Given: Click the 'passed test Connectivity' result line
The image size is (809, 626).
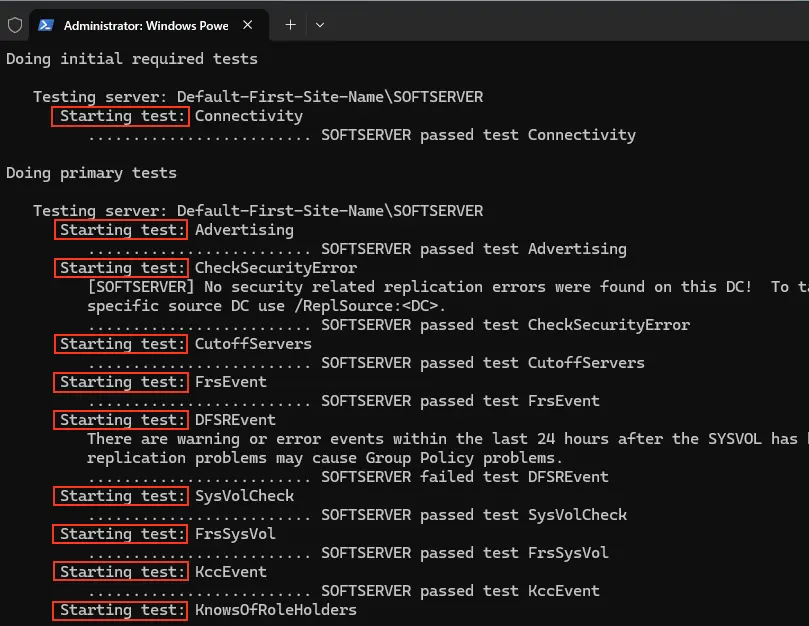Looking at the screenshot, I should coord(477,135).
